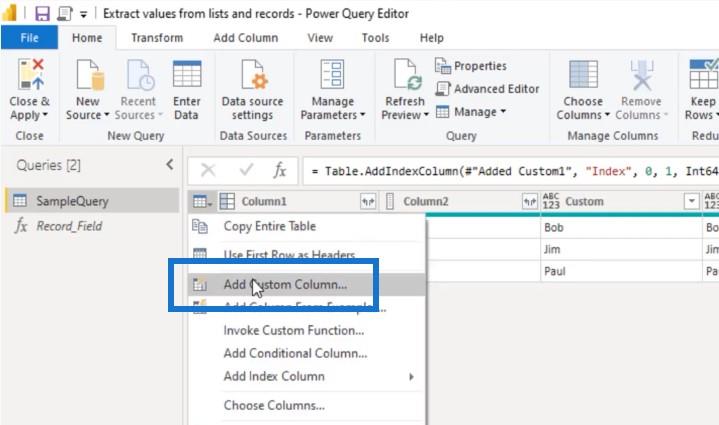
Task: Switch to the Transform tab
Action: point(157,38)
